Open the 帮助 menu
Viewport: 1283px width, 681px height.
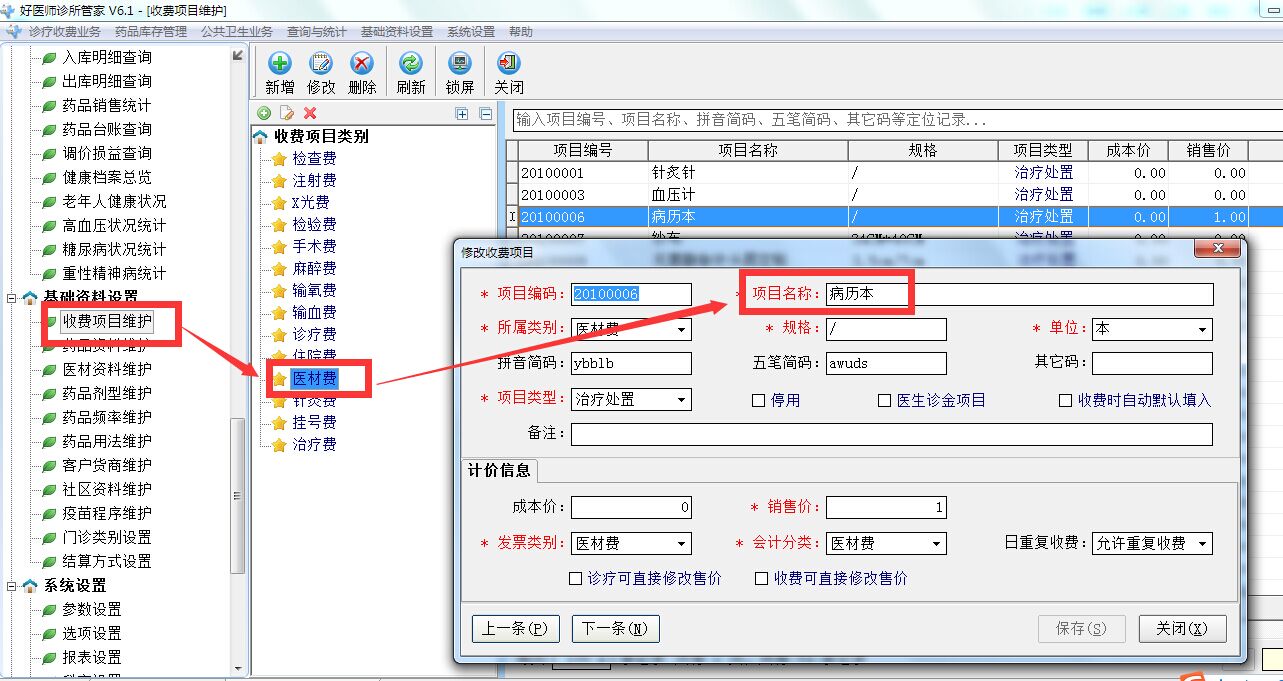pos(520,32)
